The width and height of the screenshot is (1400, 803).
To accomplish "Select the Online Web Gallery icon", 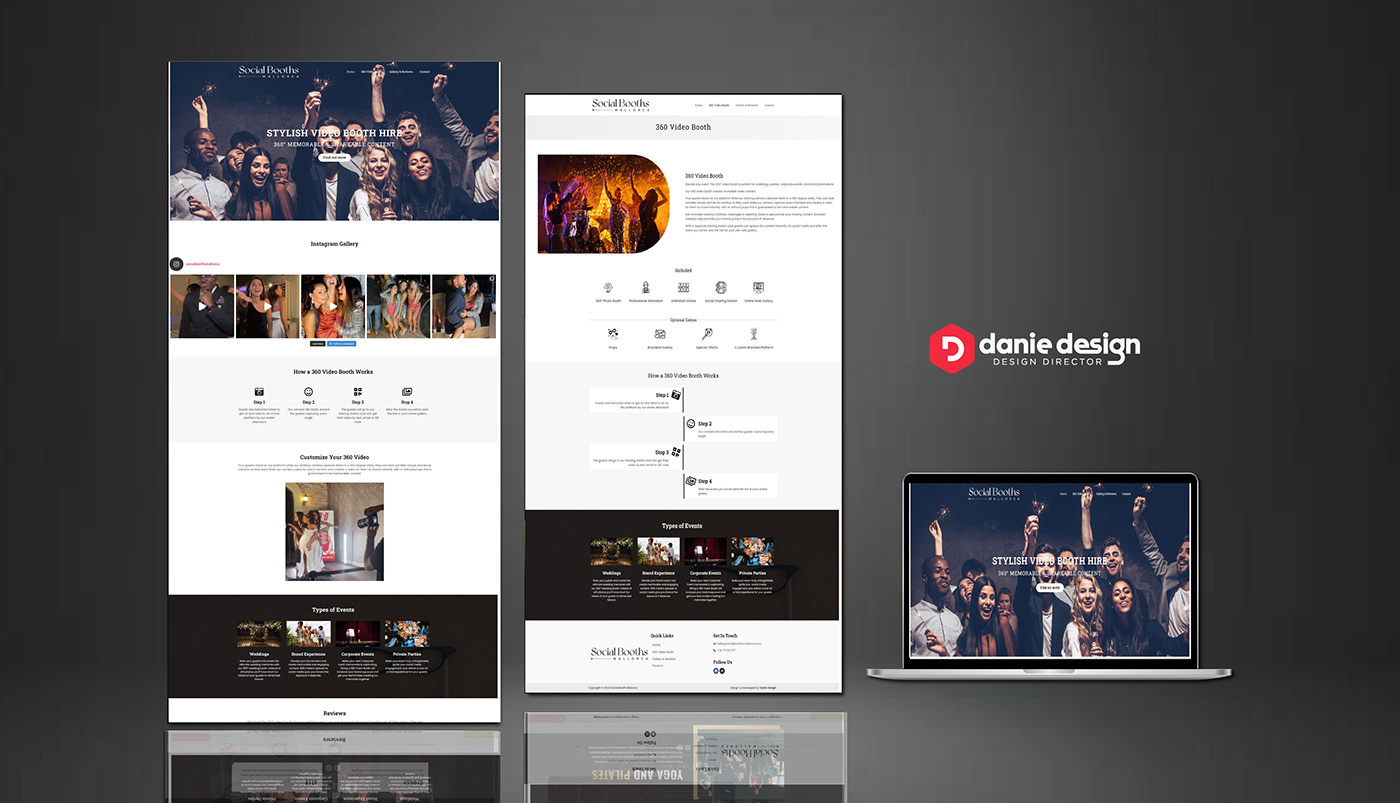I will (758, 287).
